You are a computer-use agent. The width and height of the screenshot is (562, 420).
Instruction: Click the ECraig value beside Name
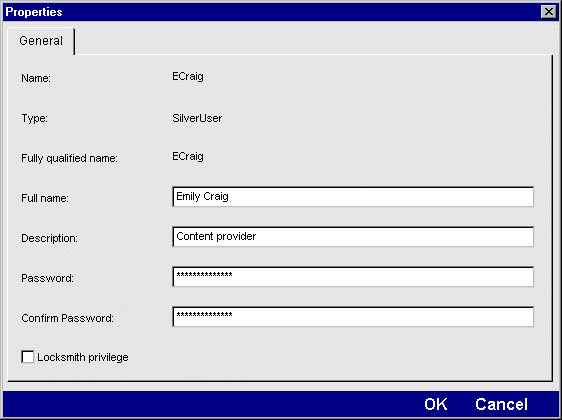[x=188, y=77]
